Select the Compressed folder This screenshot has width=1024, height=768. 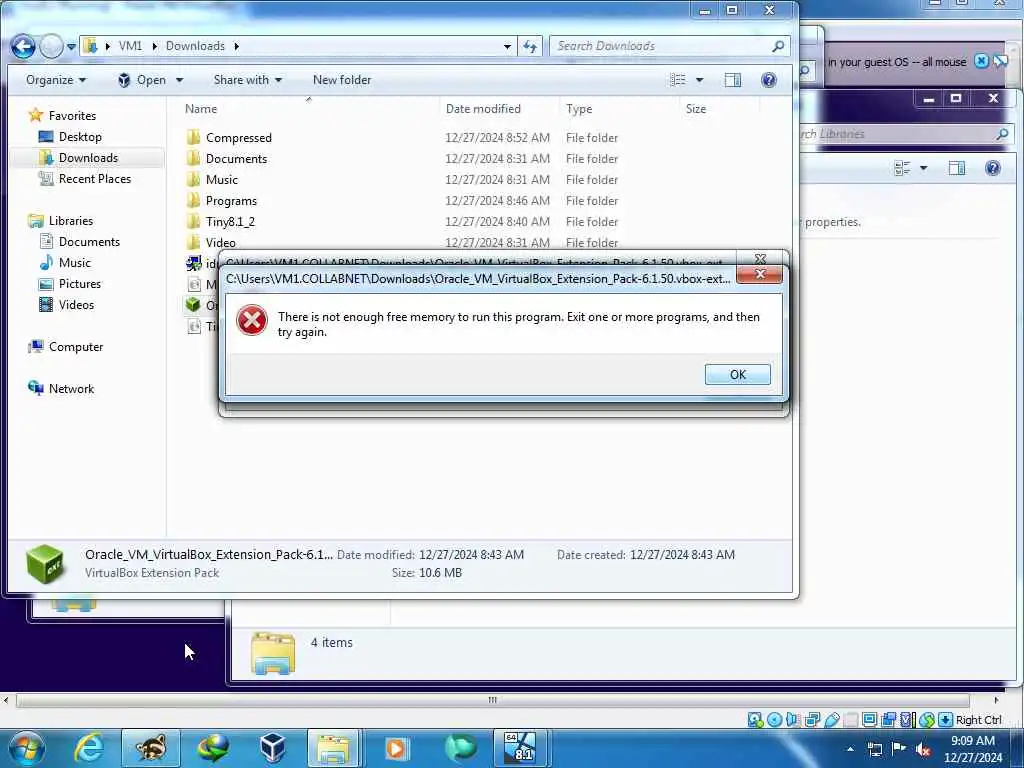point(238,138)
